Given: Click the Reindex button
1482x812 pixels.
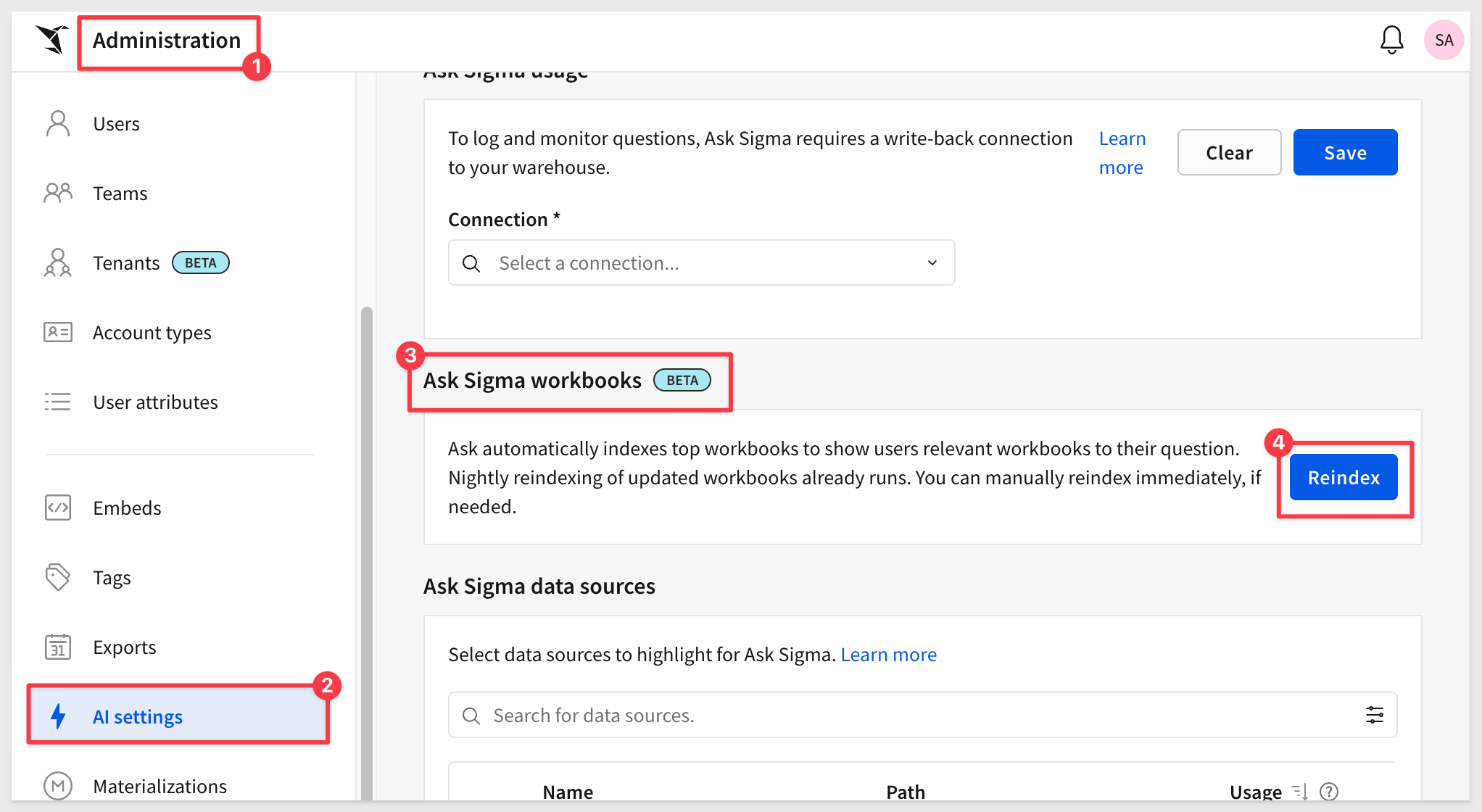Looking at the screenshot, I should click(x=1343, y=478).
